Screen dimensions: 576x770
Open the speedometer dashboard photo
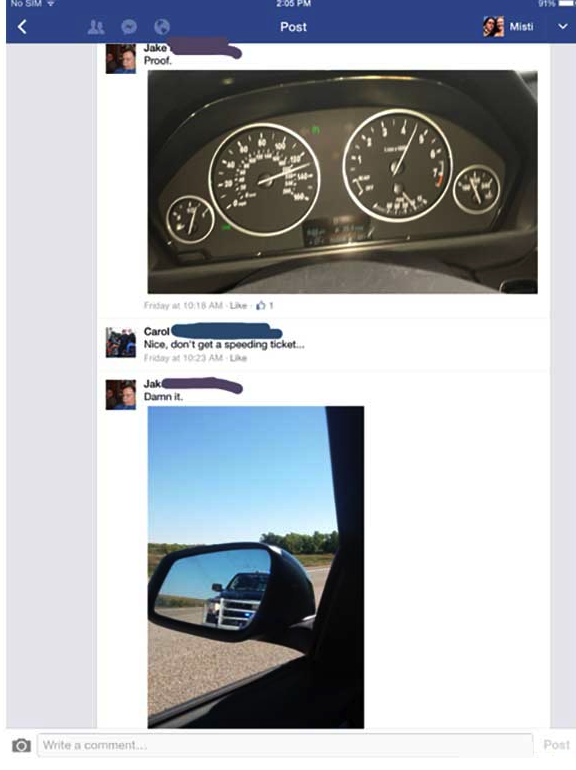click(342, 182)
